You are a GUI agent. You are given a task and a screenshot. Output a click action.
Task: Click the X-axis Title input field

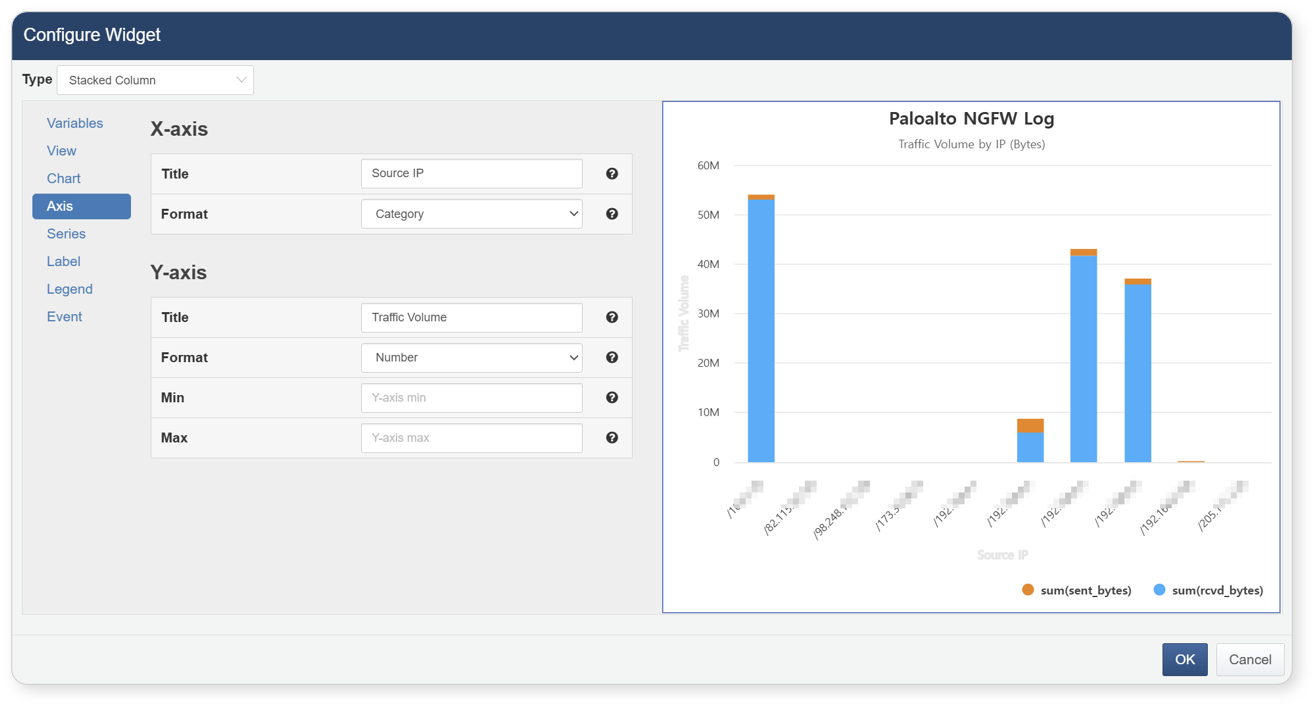coord(472,174)
